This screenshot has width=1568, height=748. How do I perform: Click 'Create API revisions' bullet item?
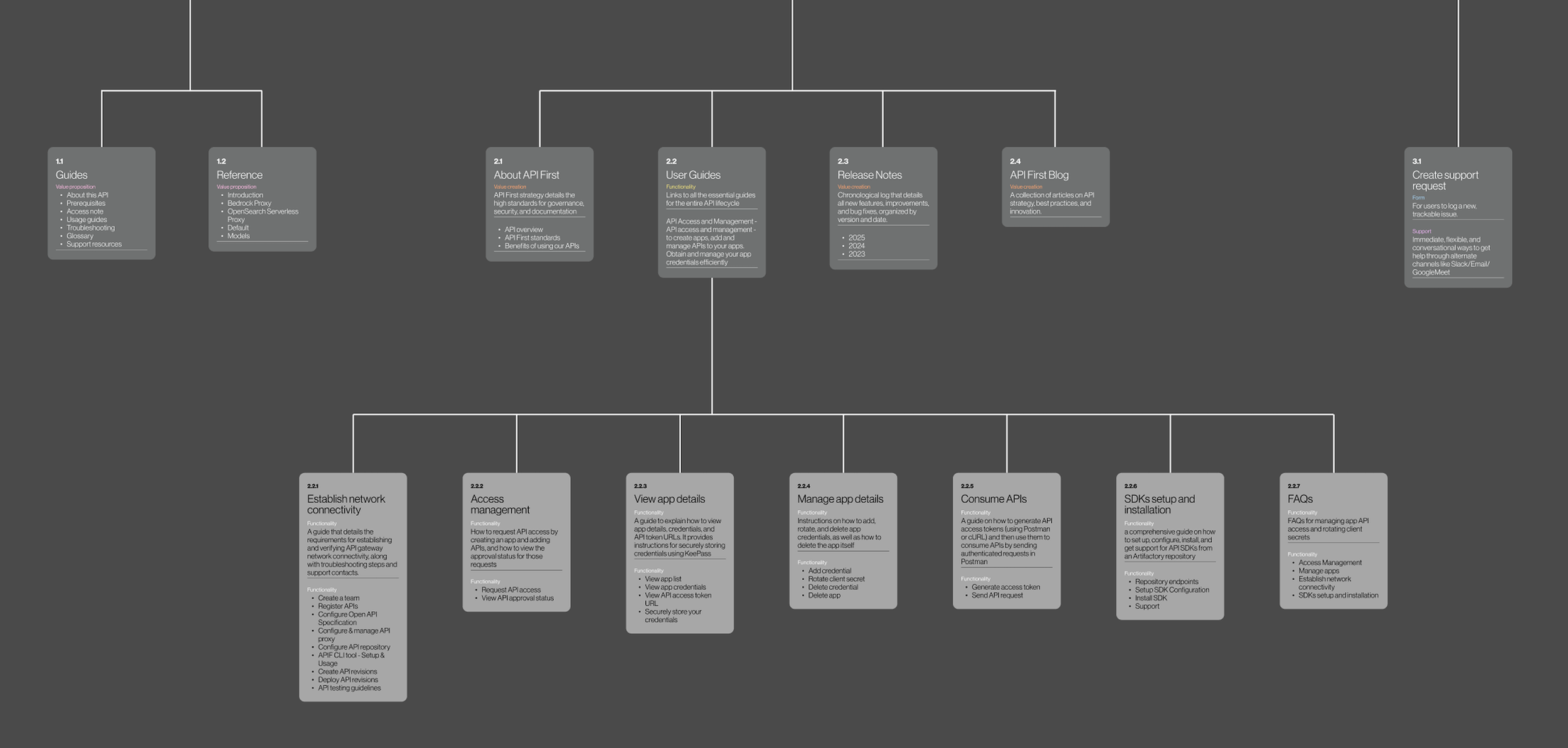coord(347,671)
